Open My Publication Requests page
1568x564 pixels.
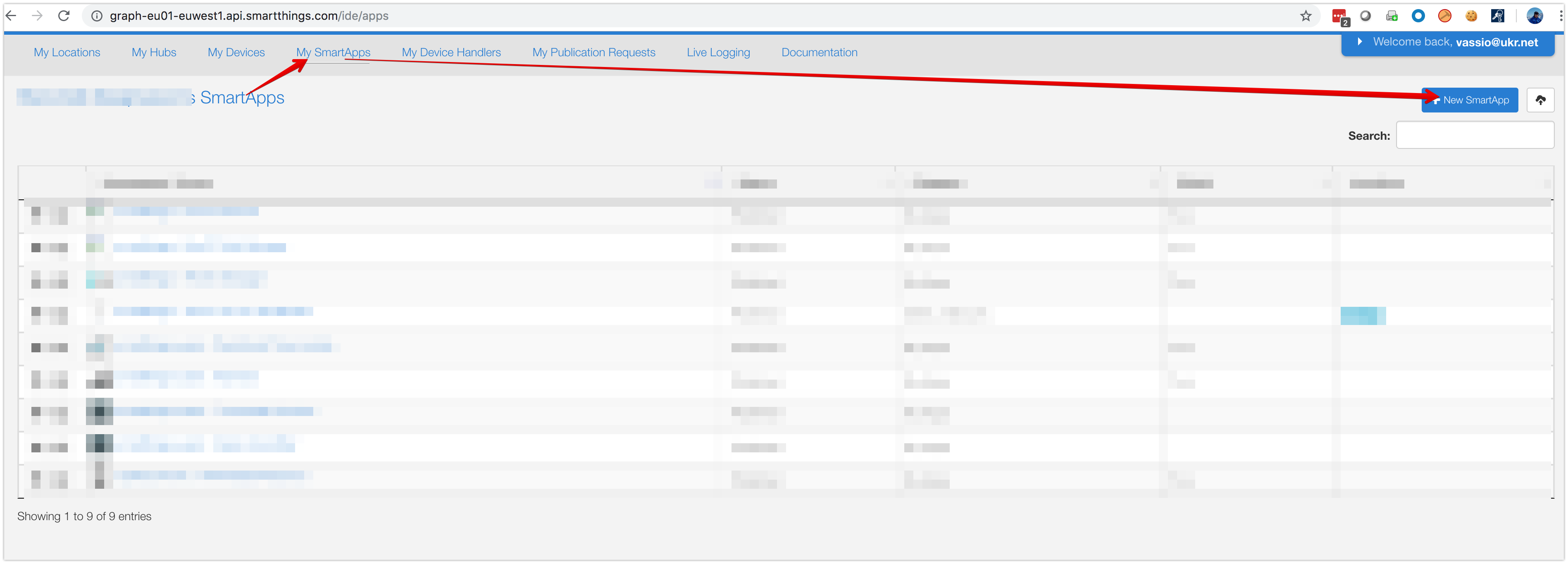(x=593, y=53)
